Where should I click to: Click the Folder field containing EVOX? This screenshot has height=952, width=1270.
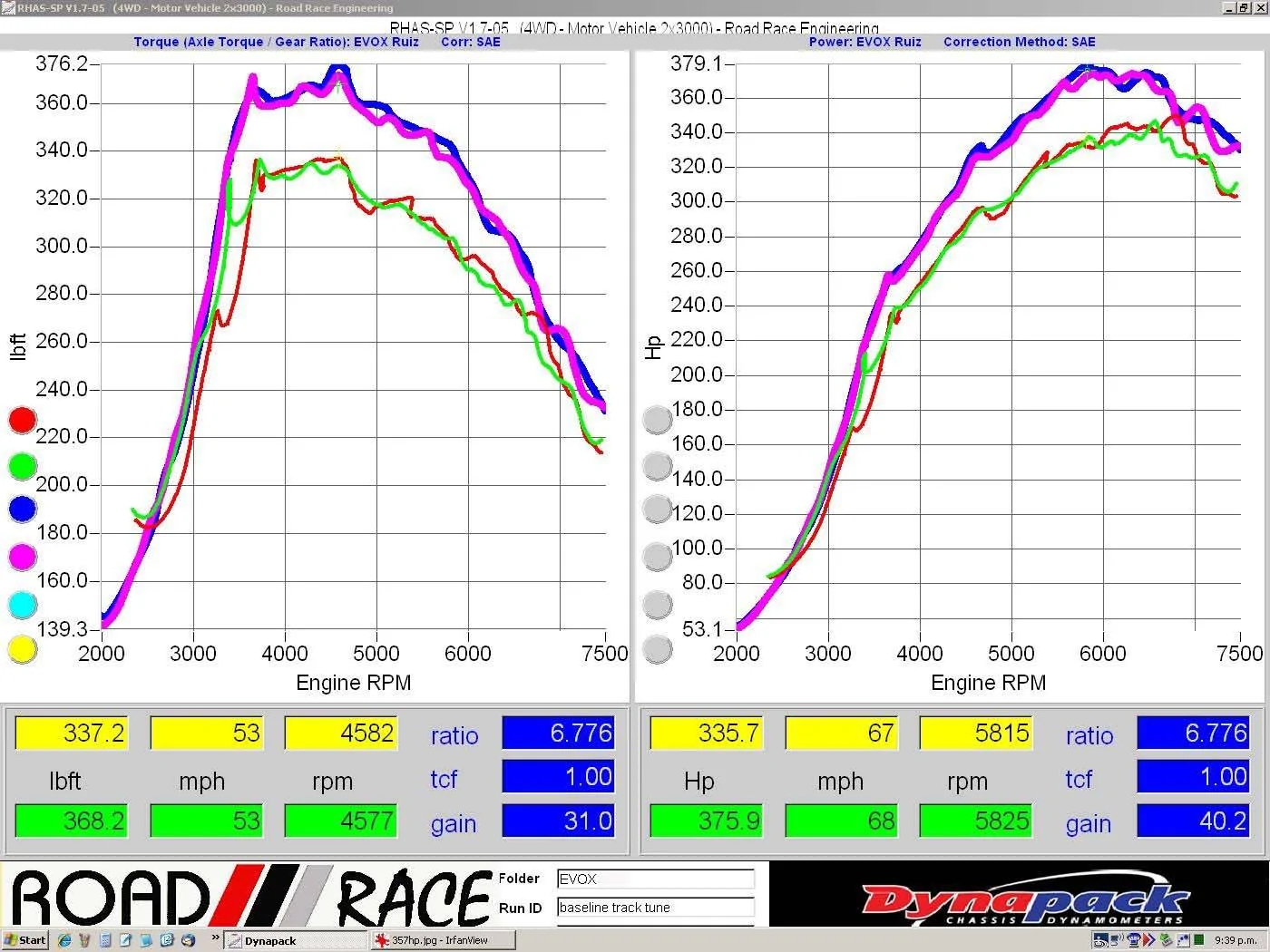coord(655,879)
